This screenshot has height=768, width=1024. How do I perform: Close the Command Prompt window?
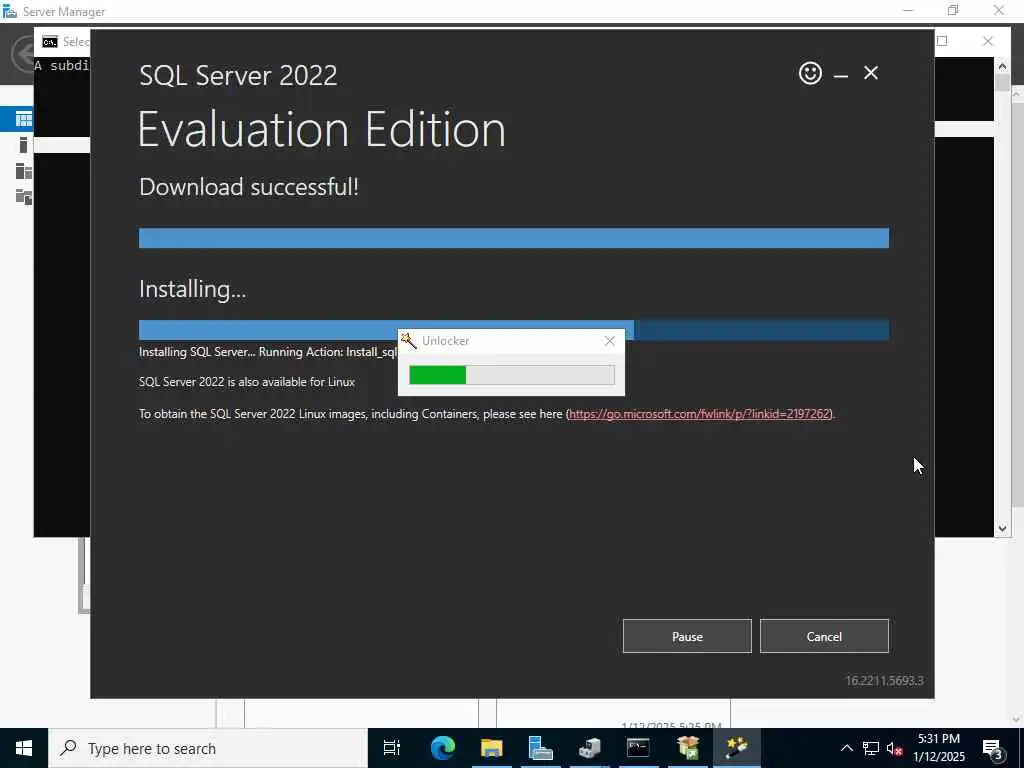[987, 41]
